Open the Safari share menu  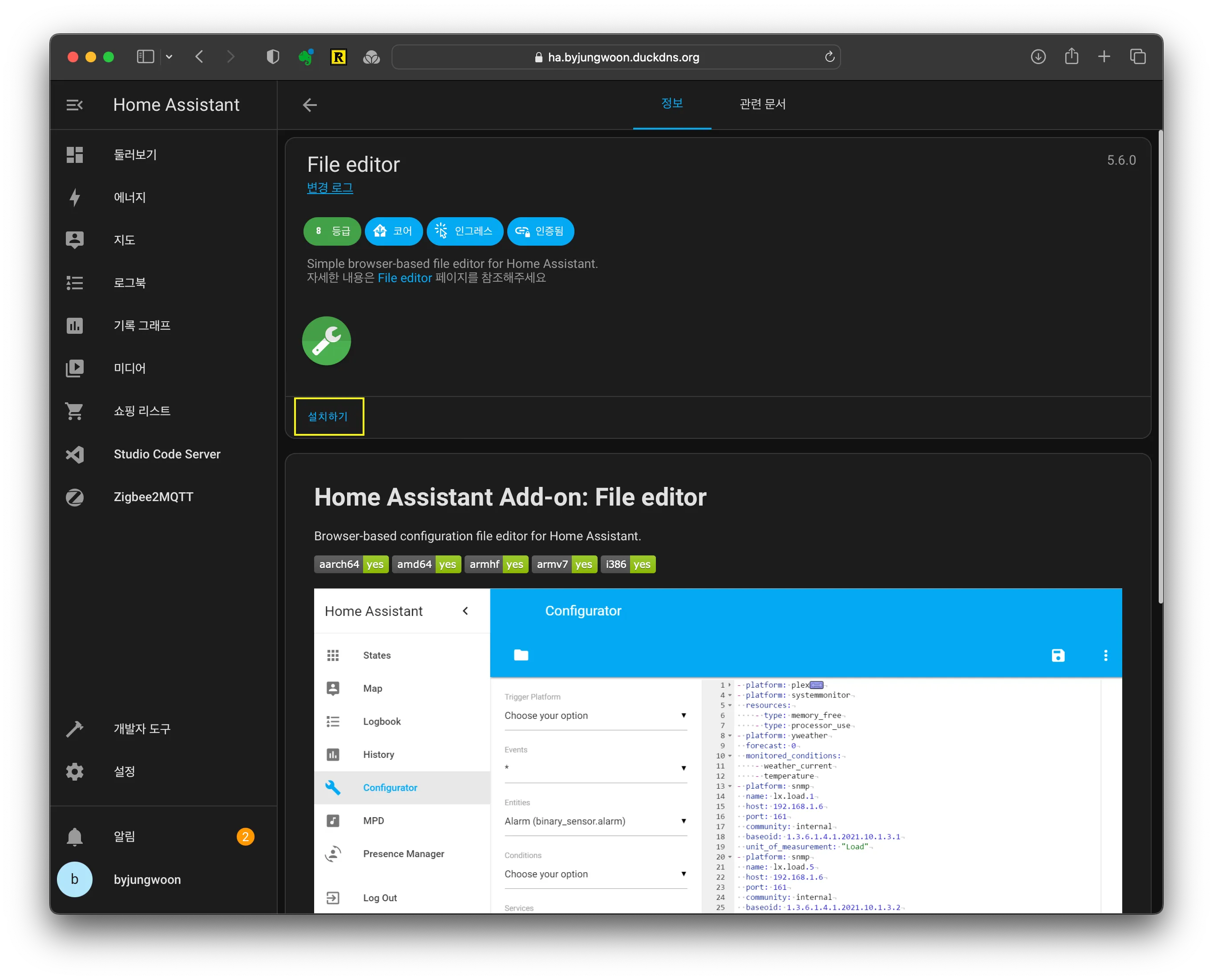pos(1071,57)
